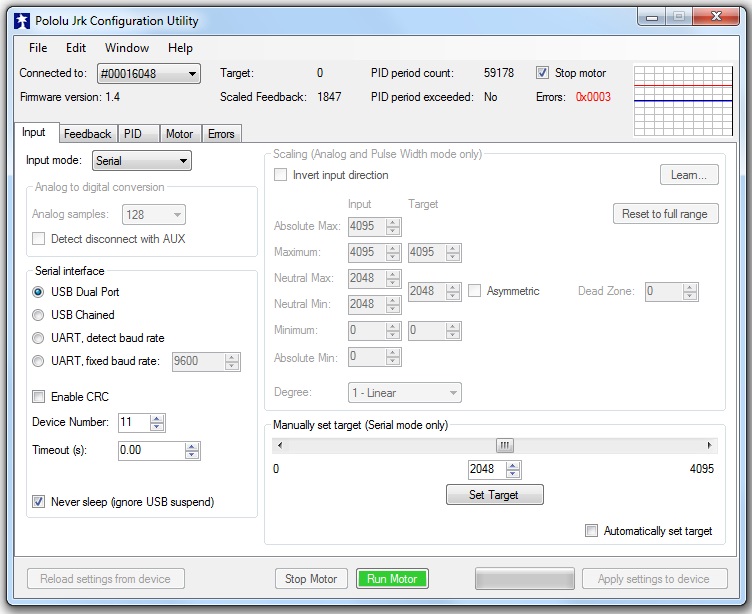The height and width of the screenshot is (614, 752).
Task: Click Apply settings to device
Action: coord(654,579)
